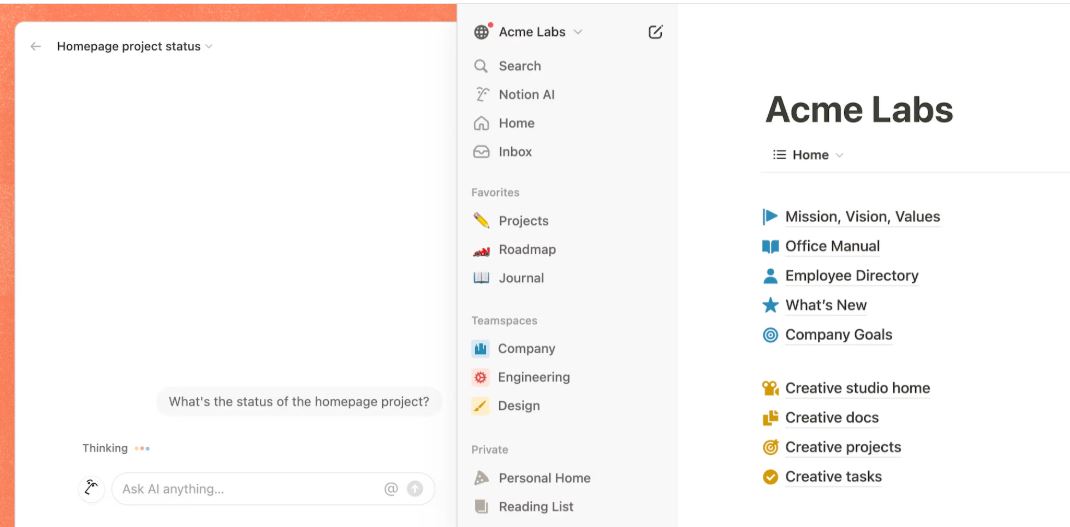
Task: Open the Office Manual page
Action: pos(833,246)
